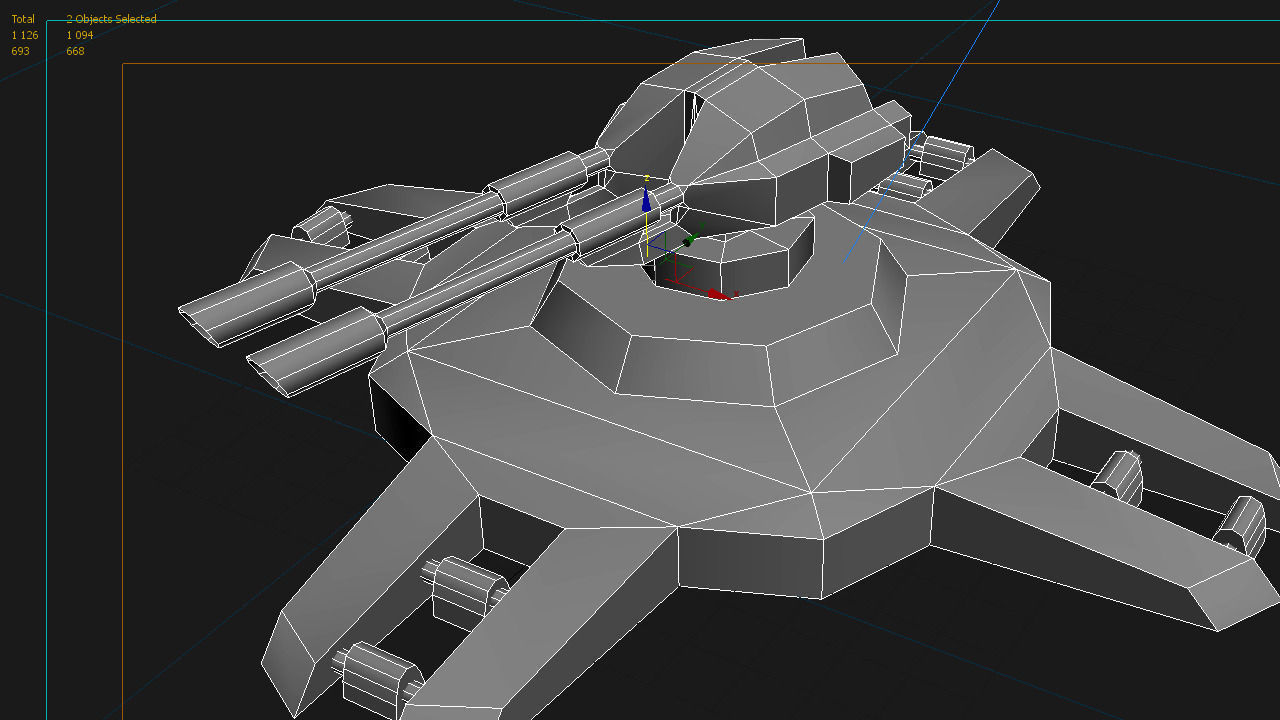Click the '2 Objects Selected' statistics label

(111, 19)
